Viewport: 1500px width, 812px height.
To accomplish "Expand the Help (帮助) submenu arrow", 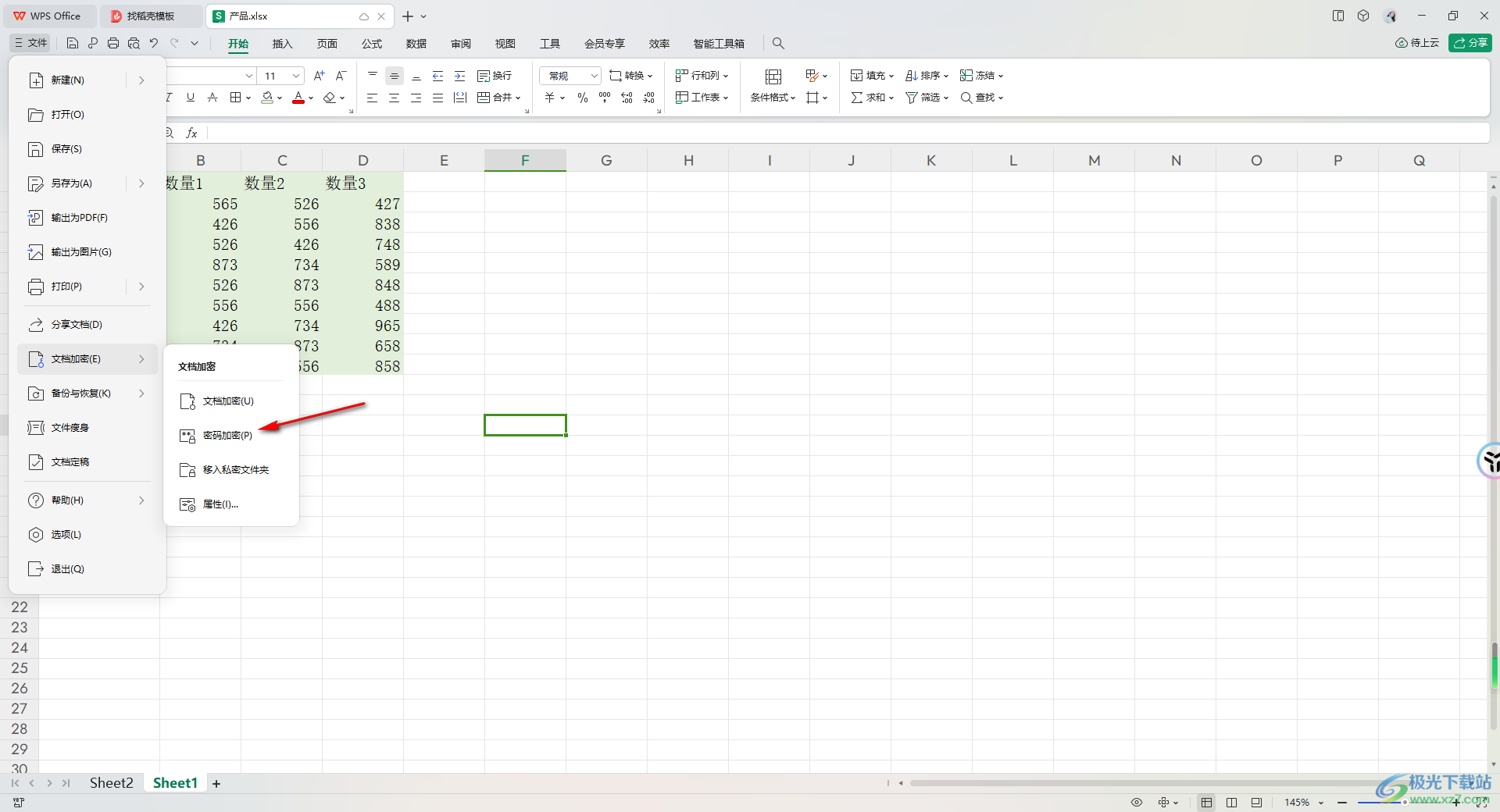I will [x=141, y=500].
